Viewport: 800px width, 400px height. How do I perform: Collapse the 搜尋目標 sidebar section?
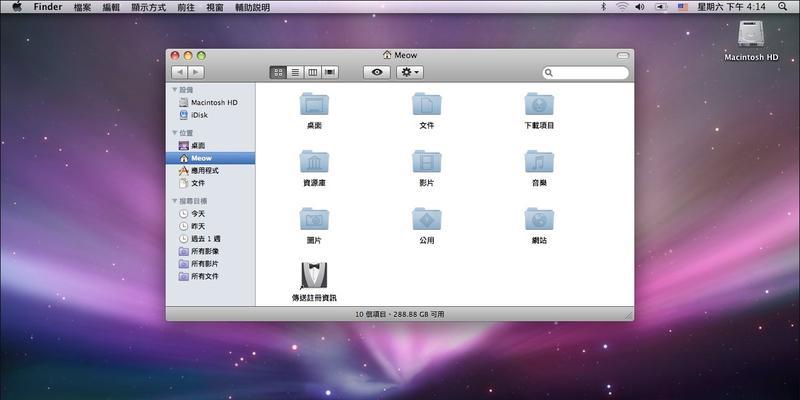click(x=174, y=202)
